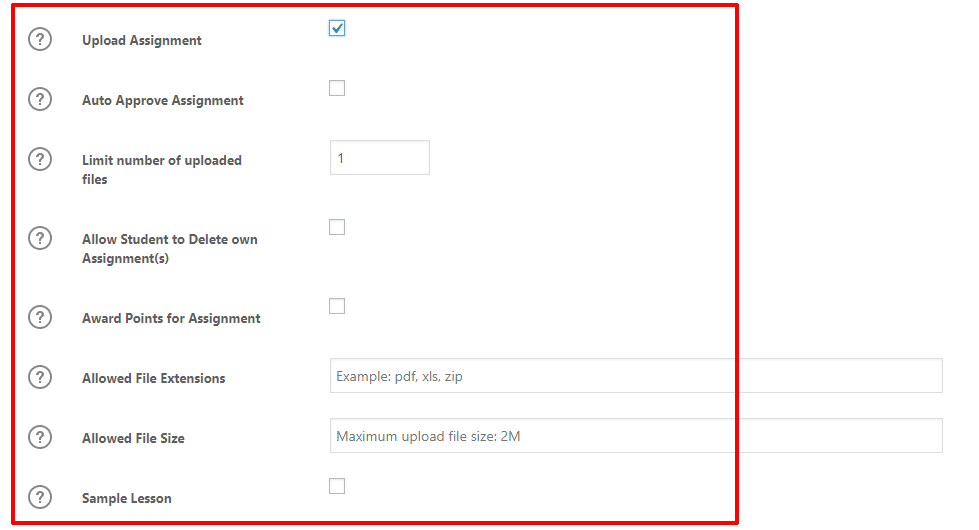Enable Auto Approve Assignment checkbox
The image size is (979, 530).
[337, 88]
